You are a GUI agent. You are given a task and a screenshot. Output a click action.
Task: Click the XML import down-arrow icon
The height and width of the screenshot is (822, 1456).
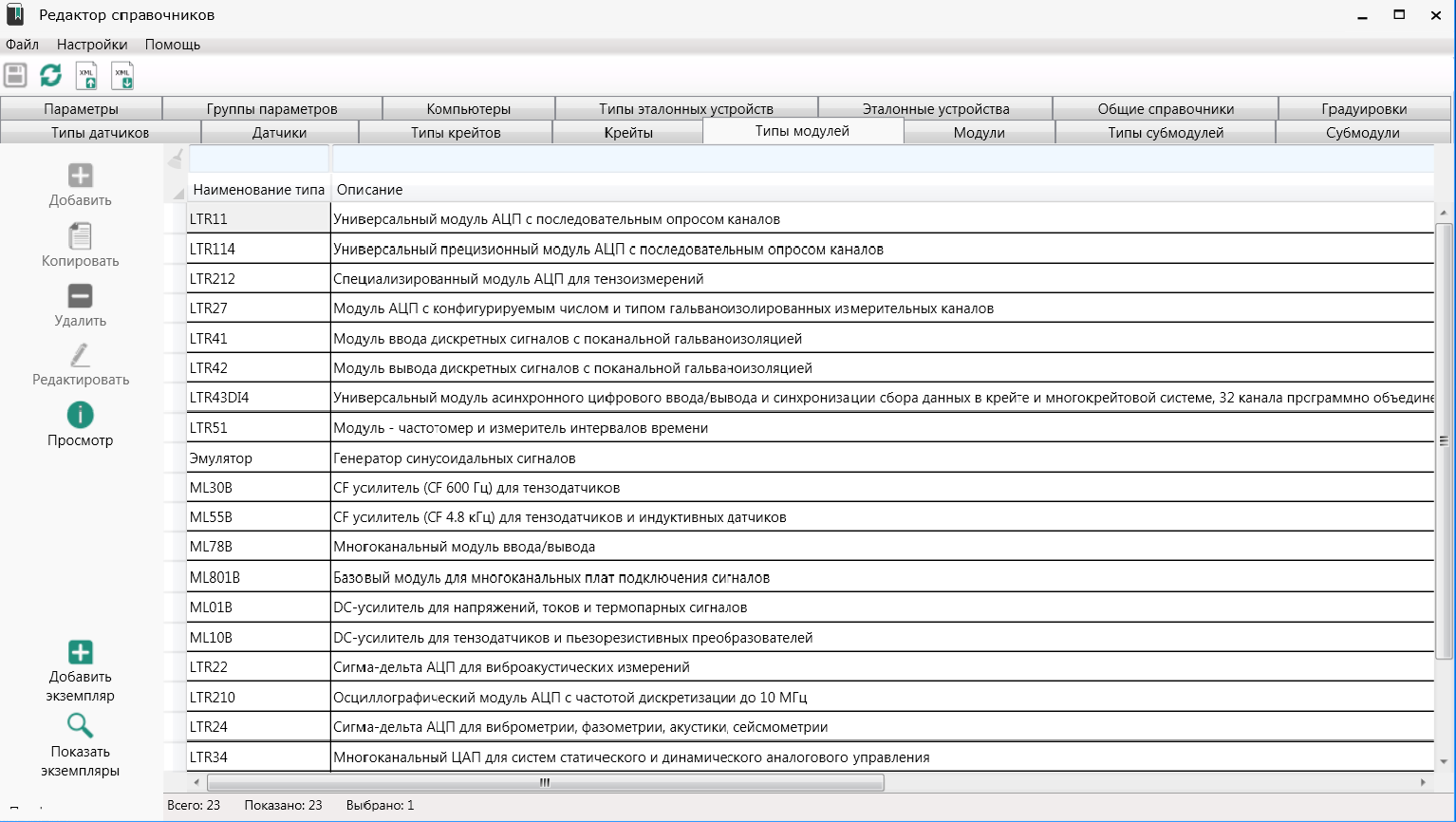tap(122, 76)
